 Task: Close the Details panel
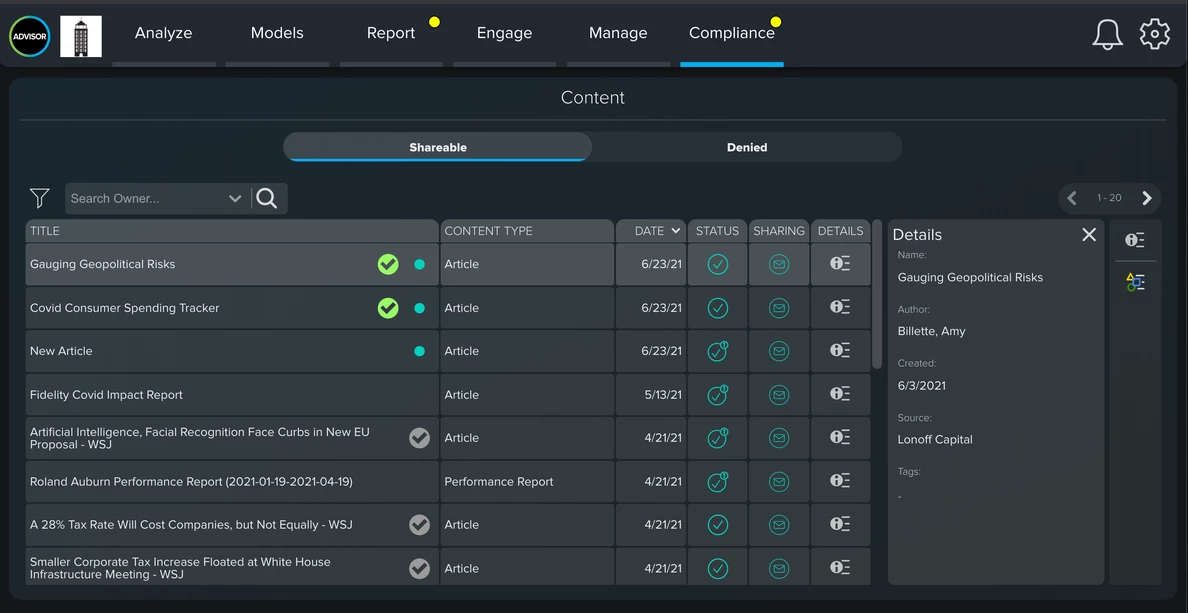click(1089, 235)
